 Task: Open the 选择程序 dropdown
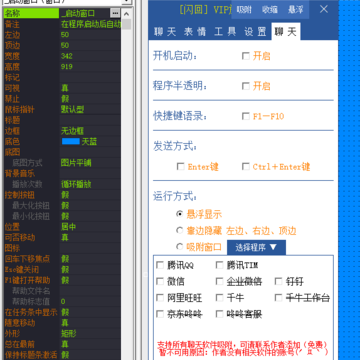click(256, 247)
